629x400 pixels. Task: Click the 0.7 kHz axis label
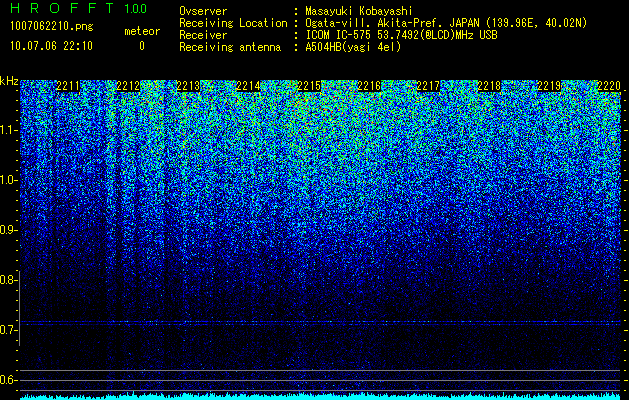coord(9,330)
